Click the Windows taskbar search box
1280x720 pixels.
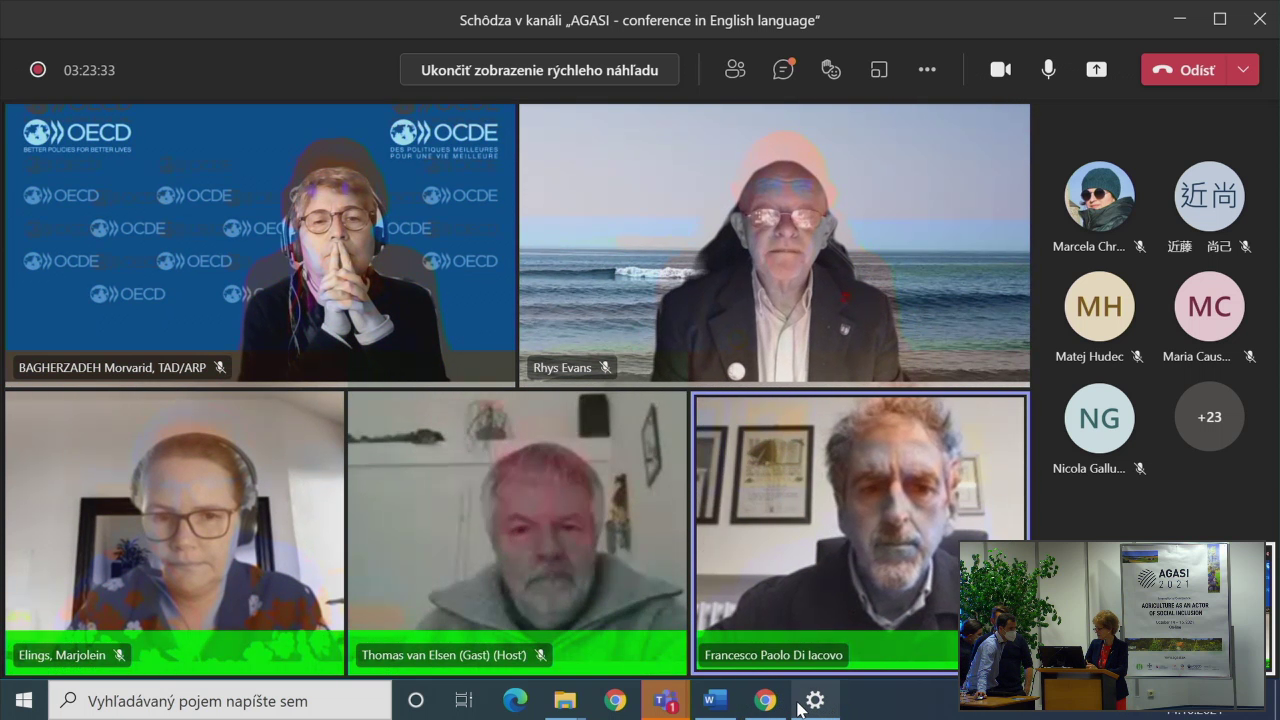(x=220, y=701)
